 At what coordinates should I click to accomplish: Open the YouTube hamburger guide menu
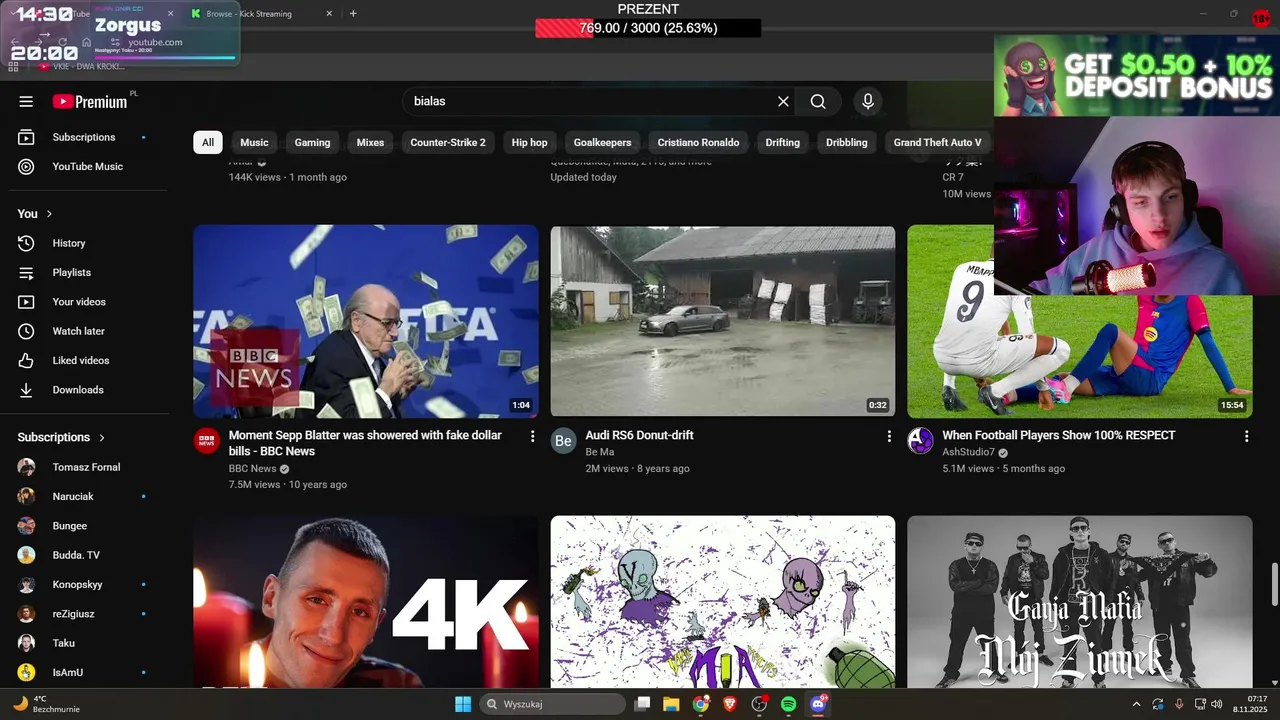pos(26,101)
